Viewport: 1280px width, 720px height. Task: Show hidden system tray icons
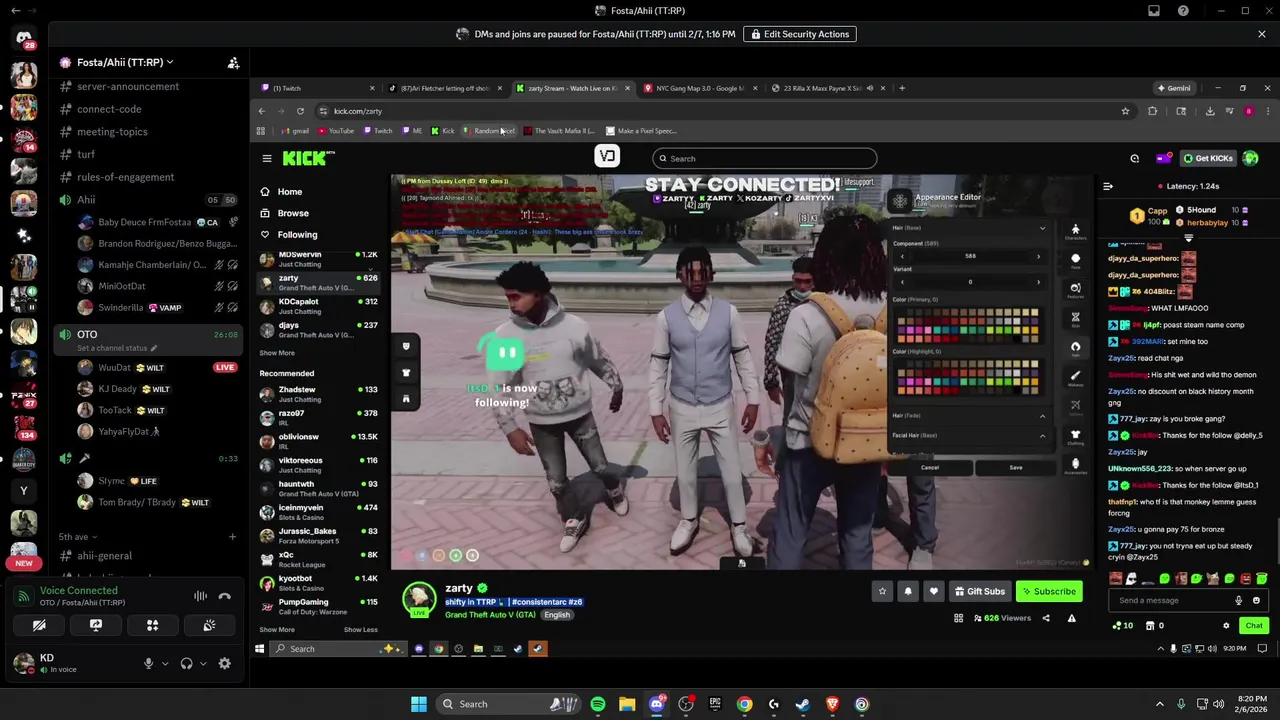(1160, 704)
